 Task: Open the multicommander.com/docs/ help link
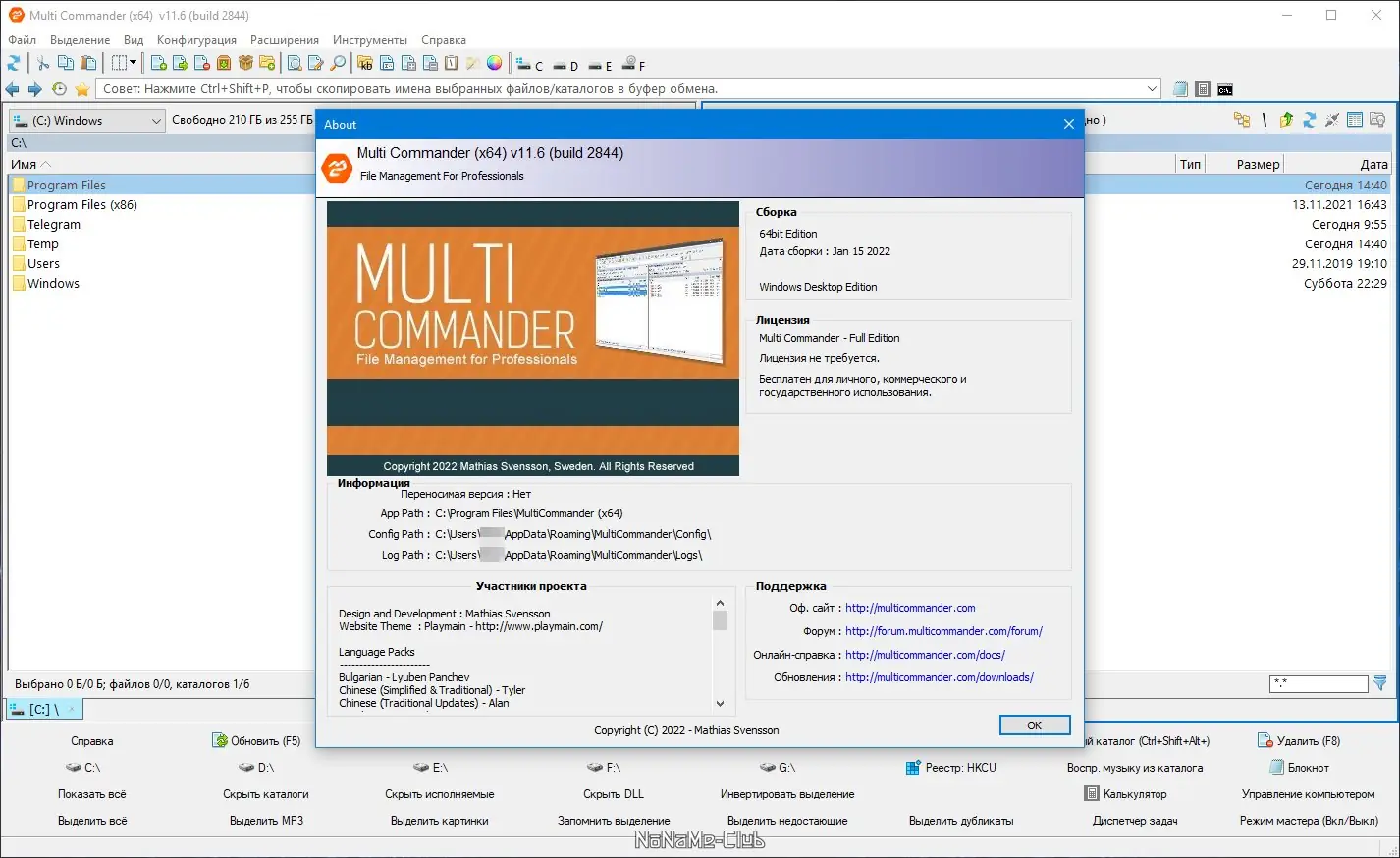pyautogui.click(x=925, y=655)
